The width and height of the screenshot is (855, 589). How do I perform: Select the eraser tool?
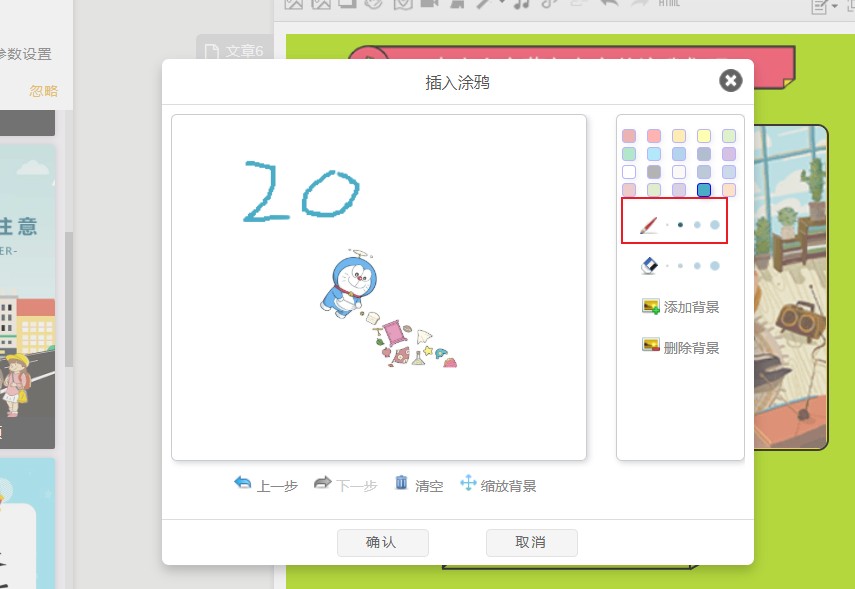click(648, 263)
